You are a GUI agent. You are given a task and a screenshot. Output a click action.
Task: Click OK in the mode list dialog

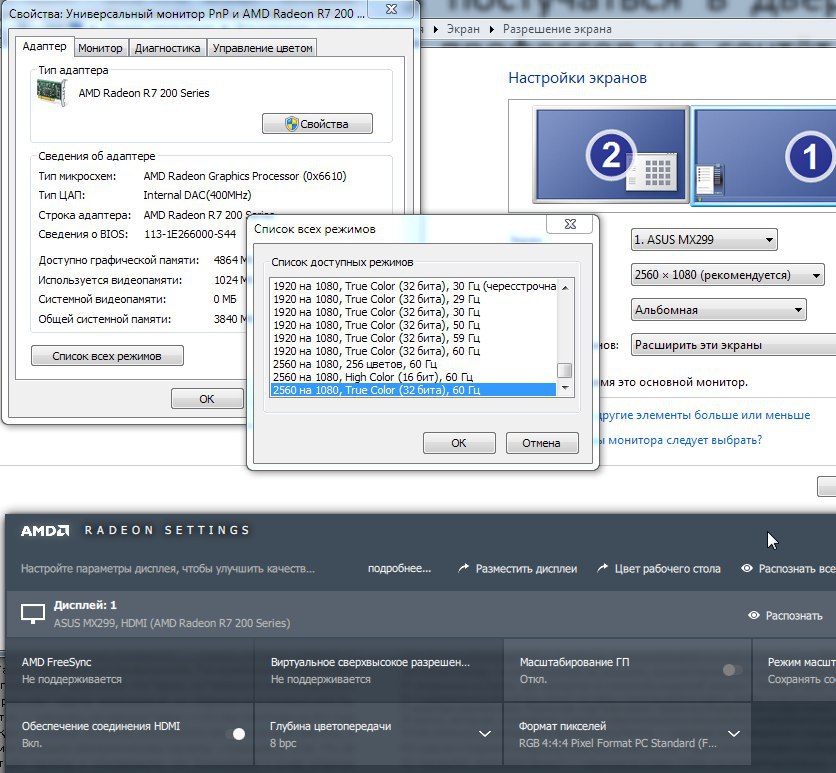(x=459, y=443)
